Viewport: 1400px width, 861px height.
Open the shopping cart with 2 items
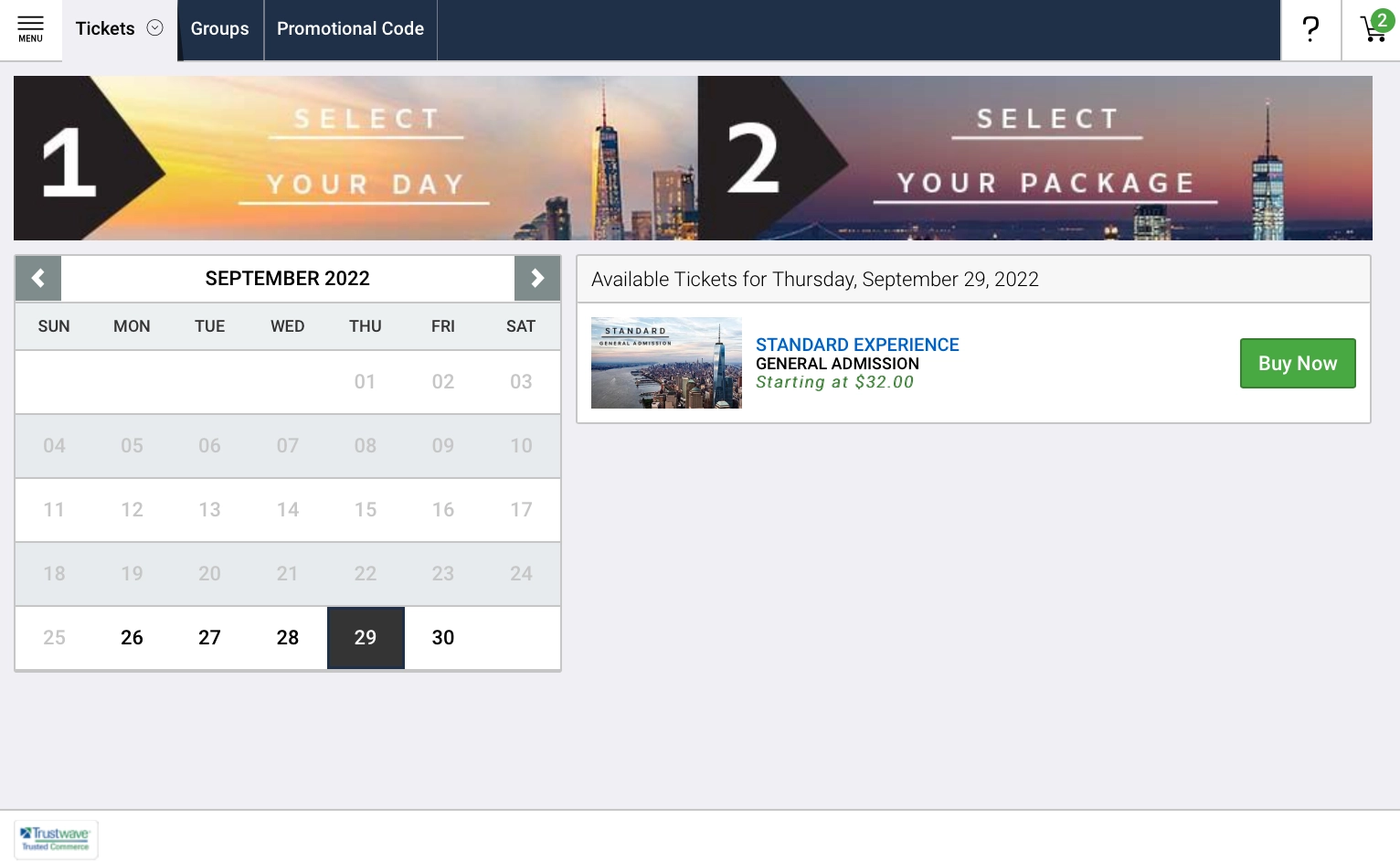1373,29
